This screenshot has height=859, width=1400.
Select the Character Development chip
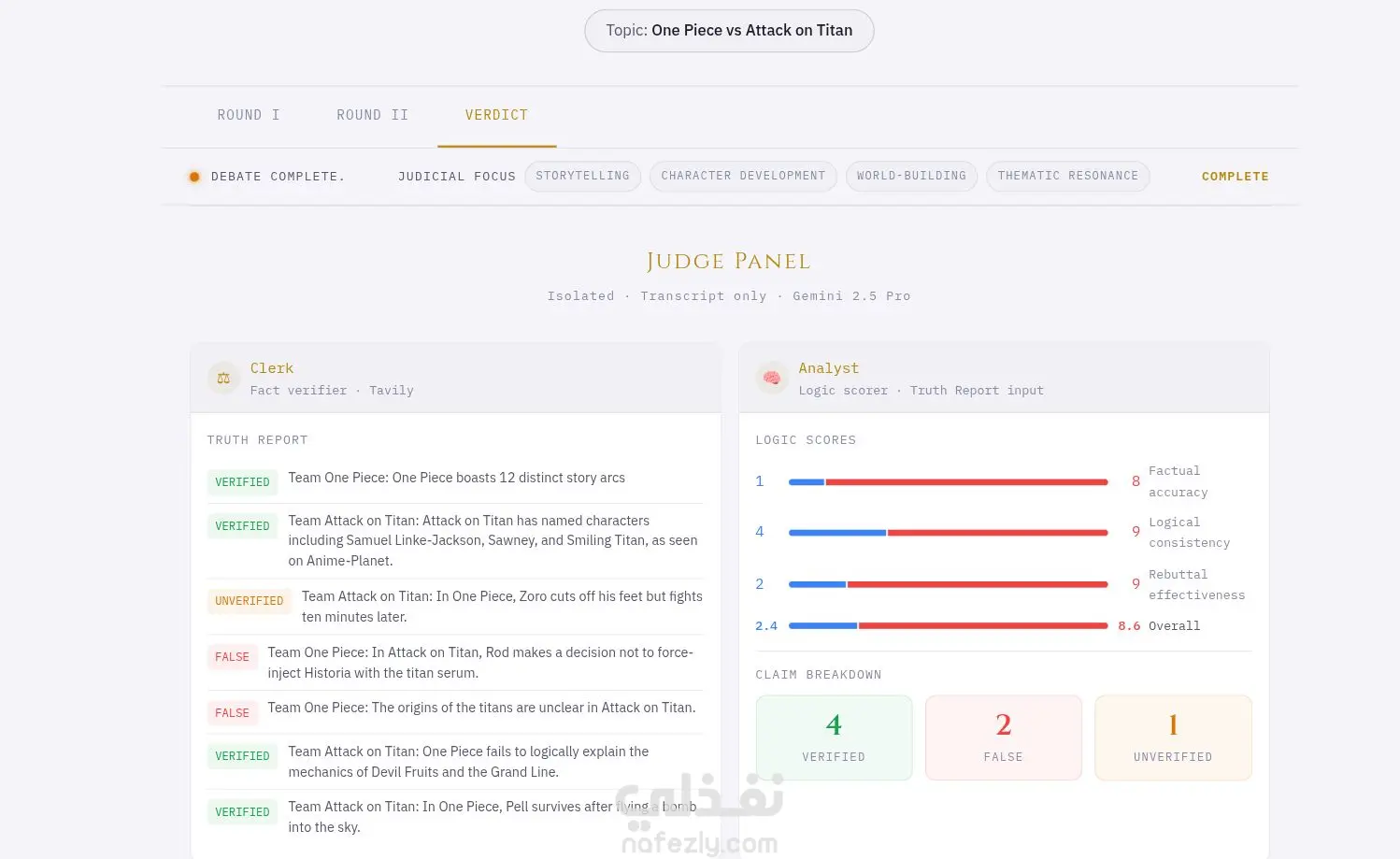744,176
